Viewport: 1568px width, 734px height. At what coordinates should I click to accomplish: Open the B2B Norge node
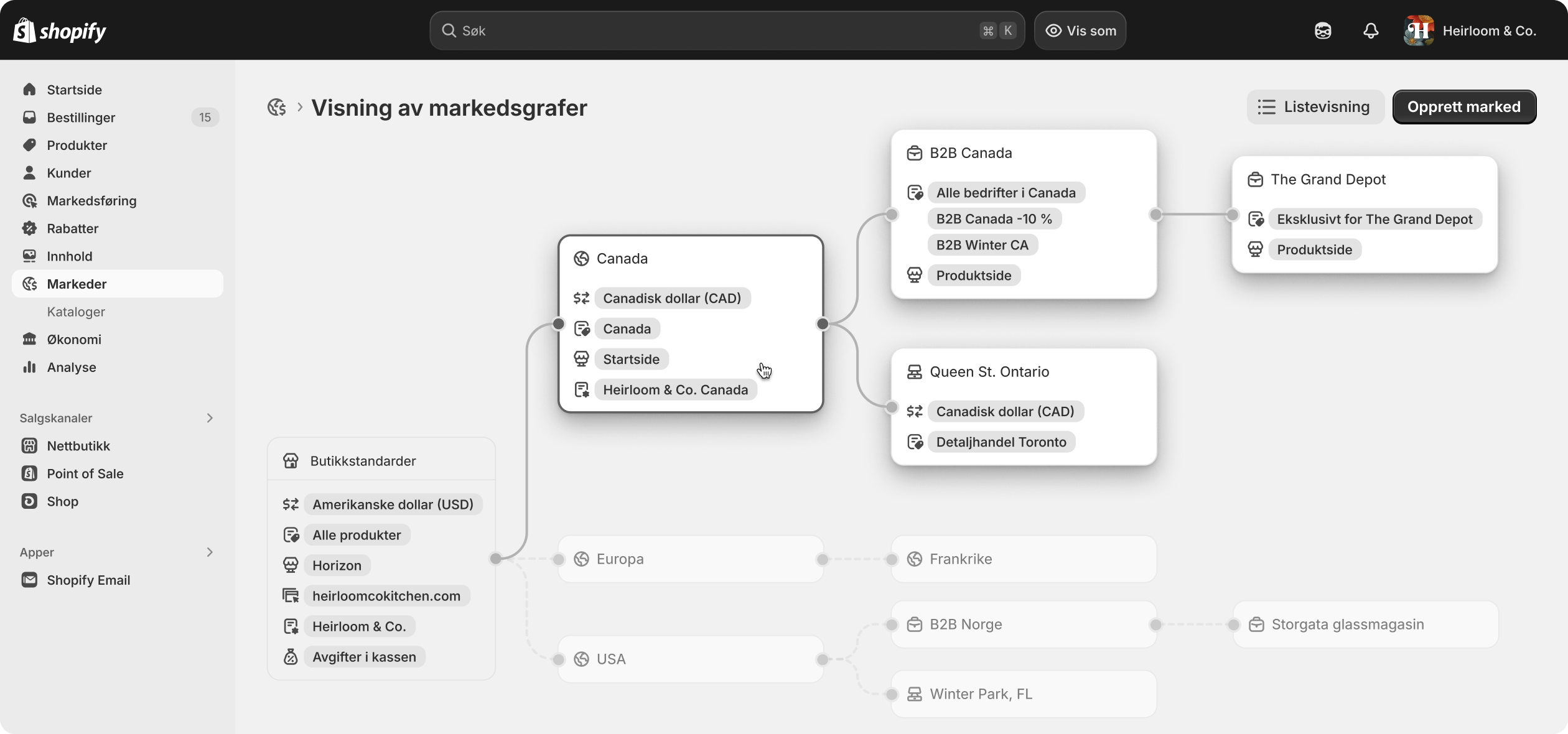point(1024,625)
